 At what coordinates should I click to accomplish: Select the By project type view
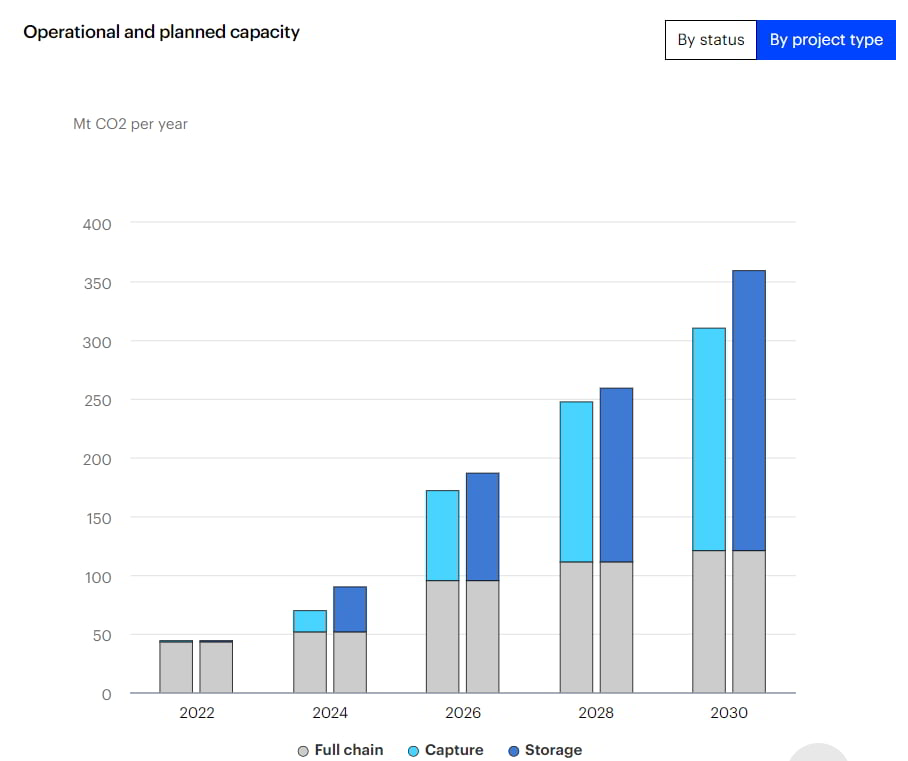(x=826, y=40)
